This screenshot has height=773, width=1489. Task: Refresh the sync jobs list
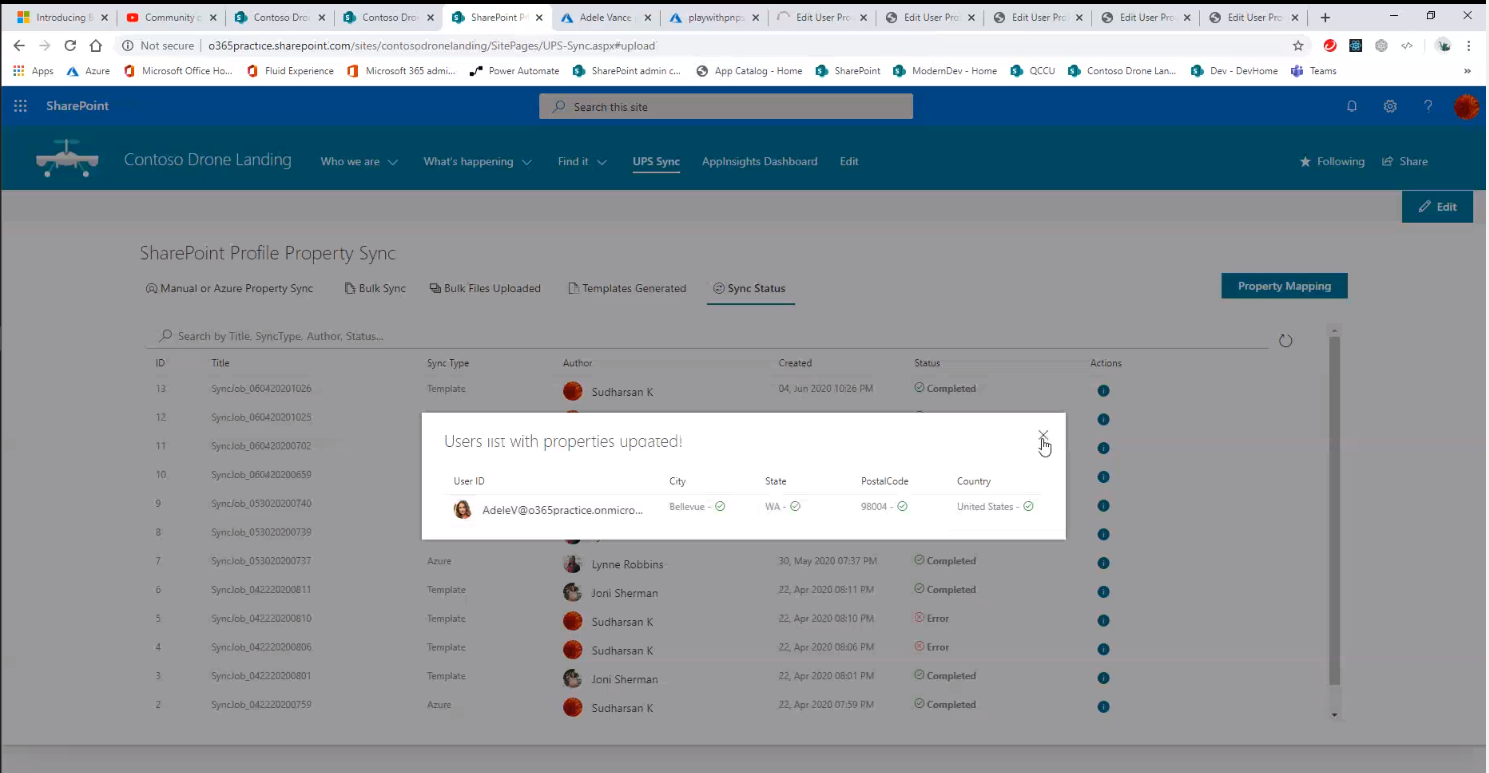1286,340
